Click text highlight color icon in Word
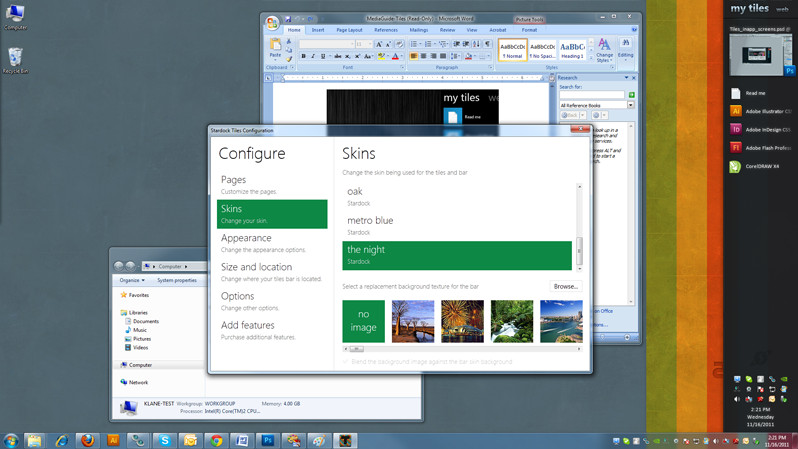The image size is (798, 449). coord(381,57)
